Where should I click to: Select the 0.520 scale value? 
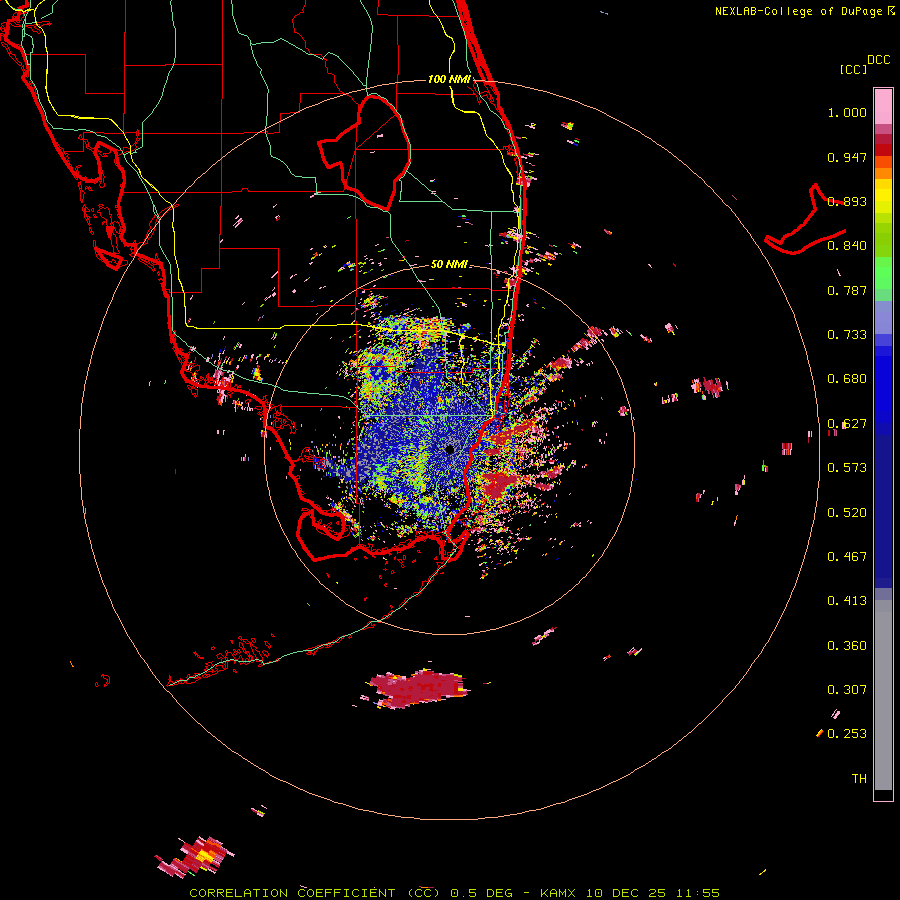847,513
